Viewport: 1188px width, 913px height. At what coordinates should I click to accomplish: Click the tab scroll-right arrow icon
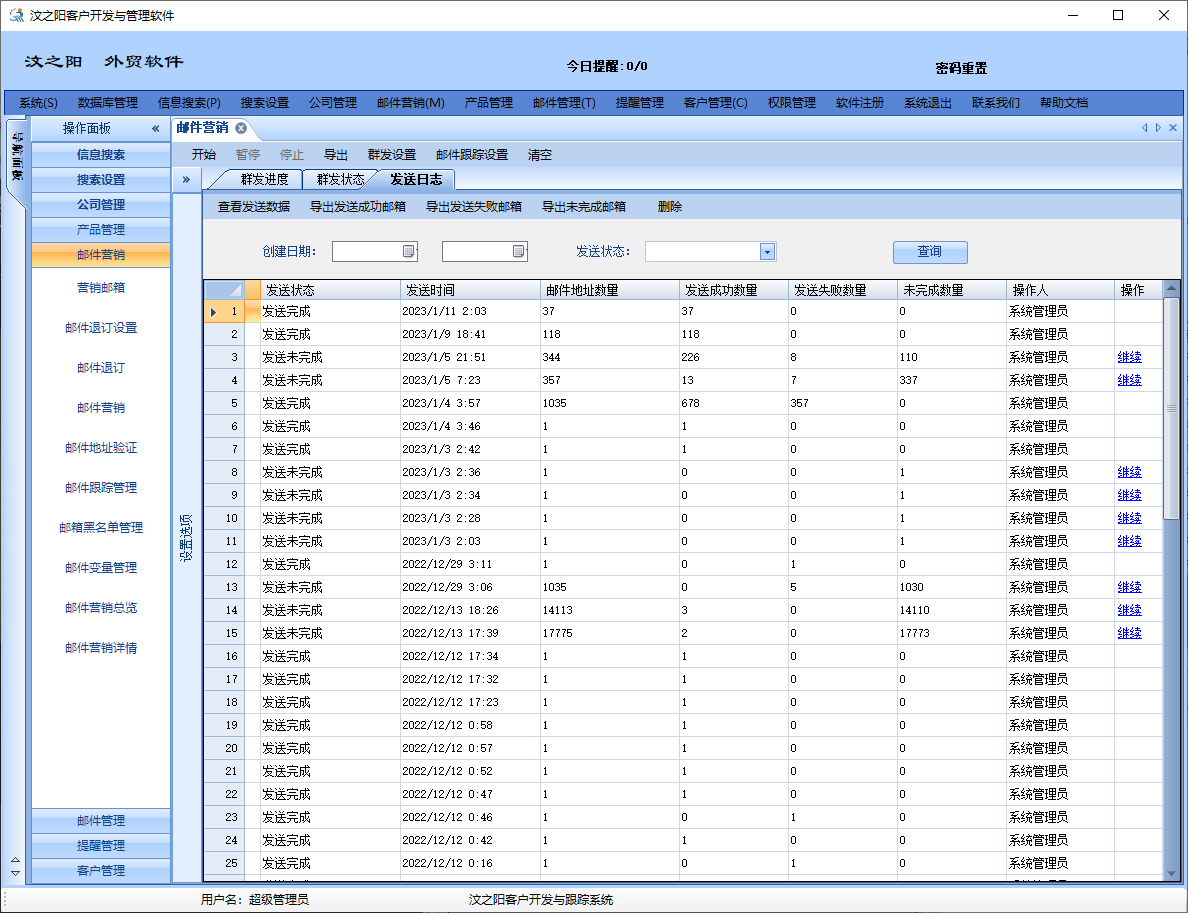(x=1158, y=128)
